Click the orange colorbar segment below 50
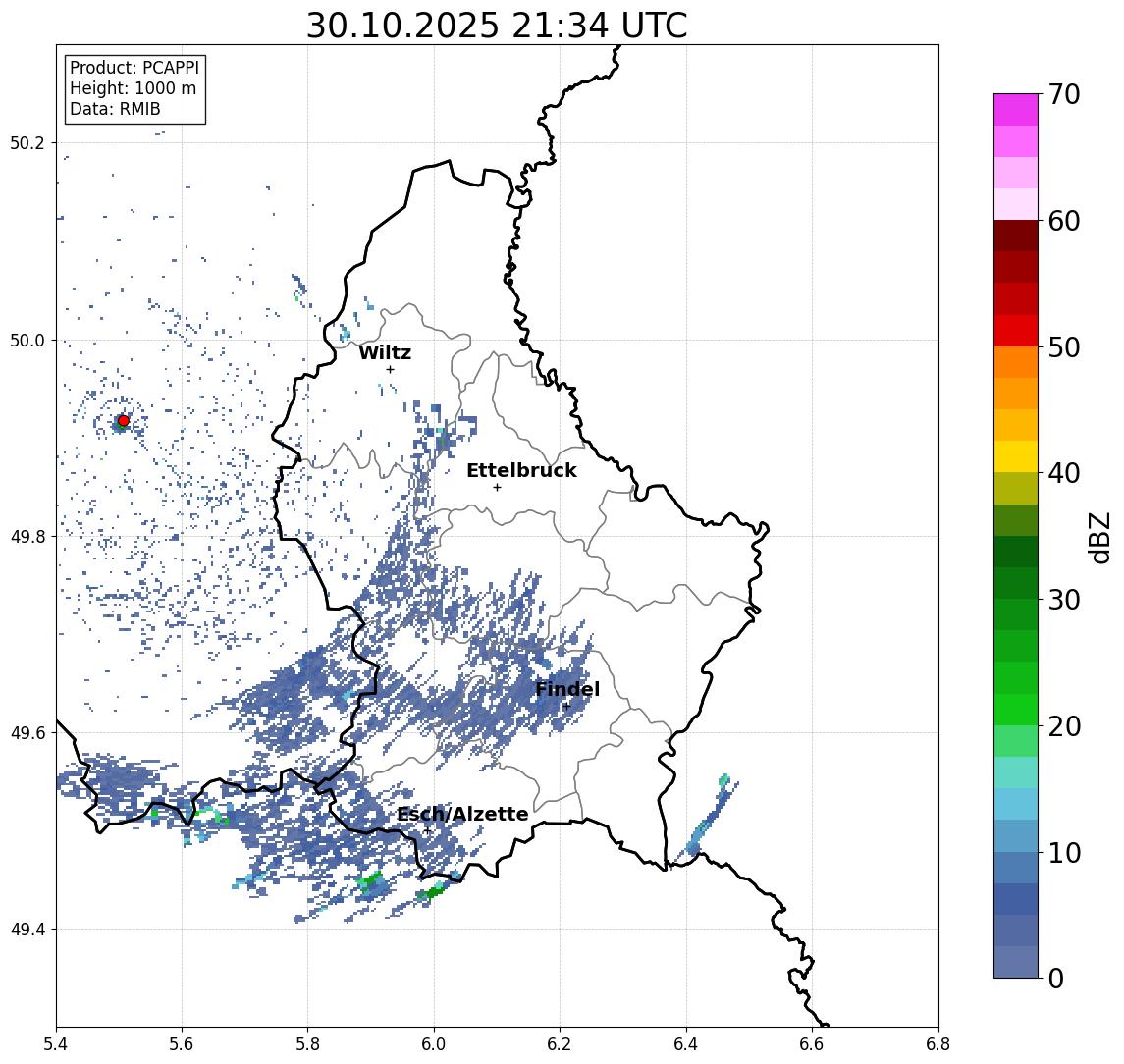This screenshot has height=1064, width=1124. (x=1015, y=362)
